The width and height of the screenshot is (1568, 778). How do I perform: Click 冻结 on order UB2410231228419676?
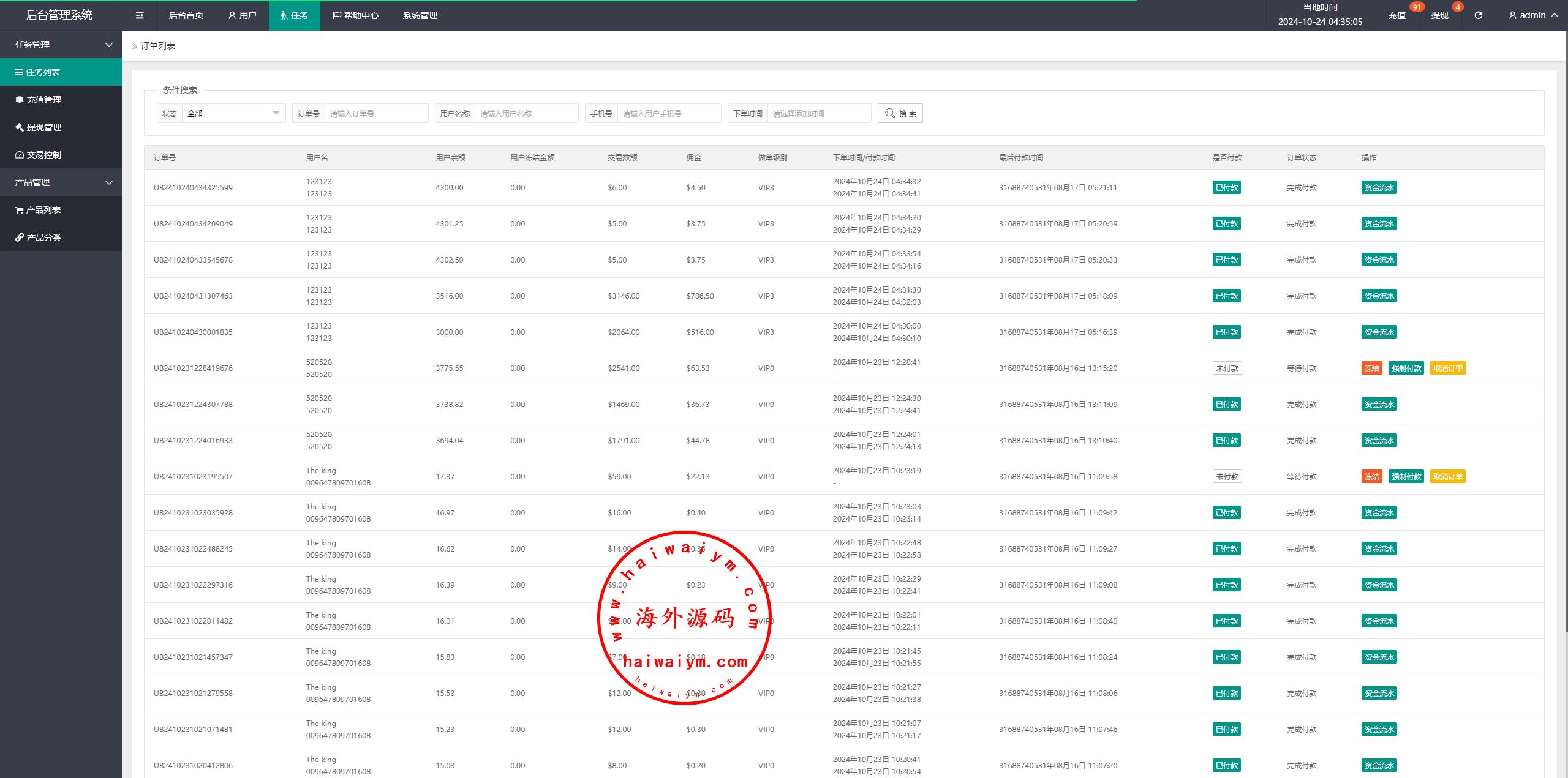[1371, 368]
